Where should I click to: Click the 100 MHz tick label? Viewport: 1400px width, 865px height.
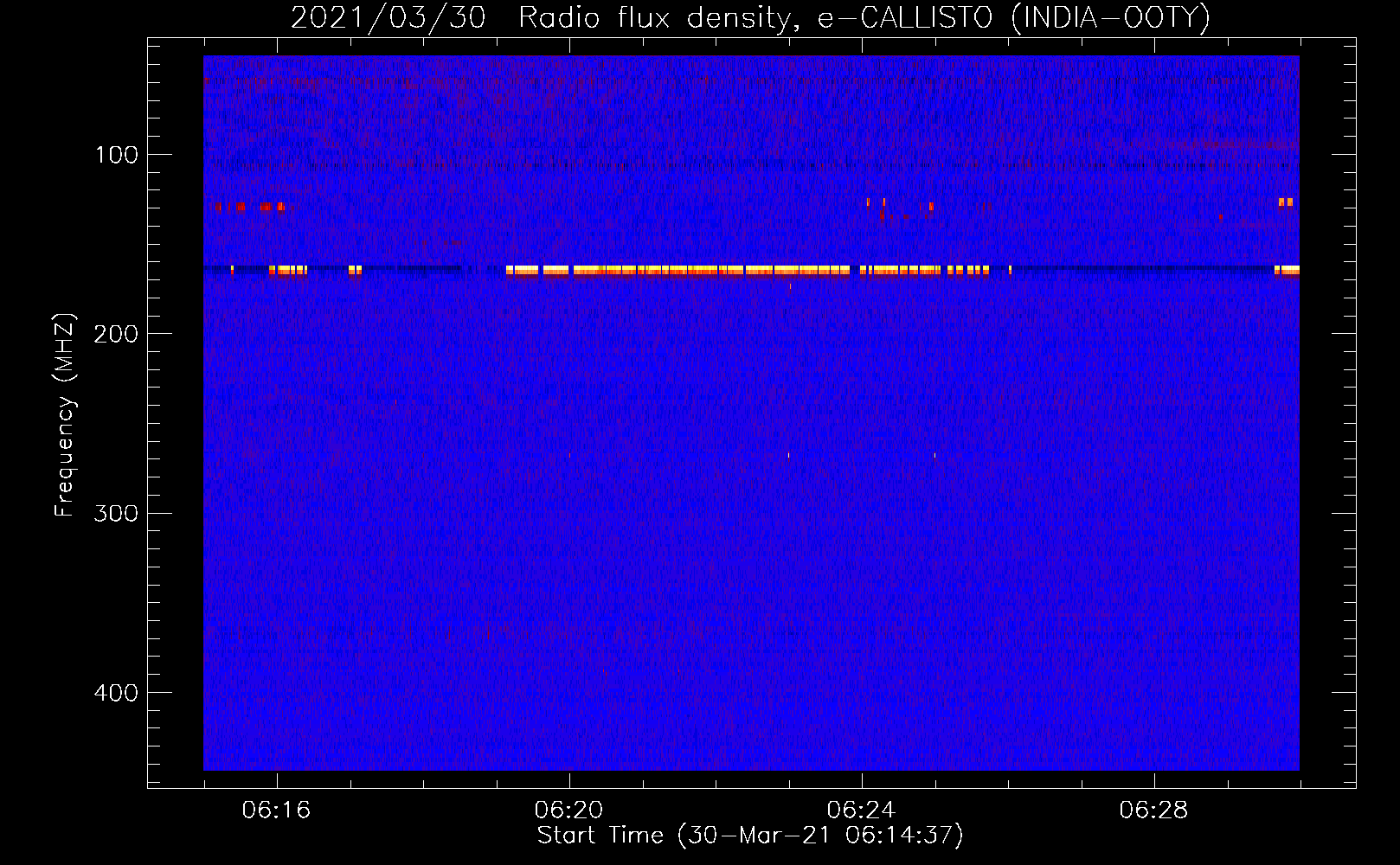117,155
